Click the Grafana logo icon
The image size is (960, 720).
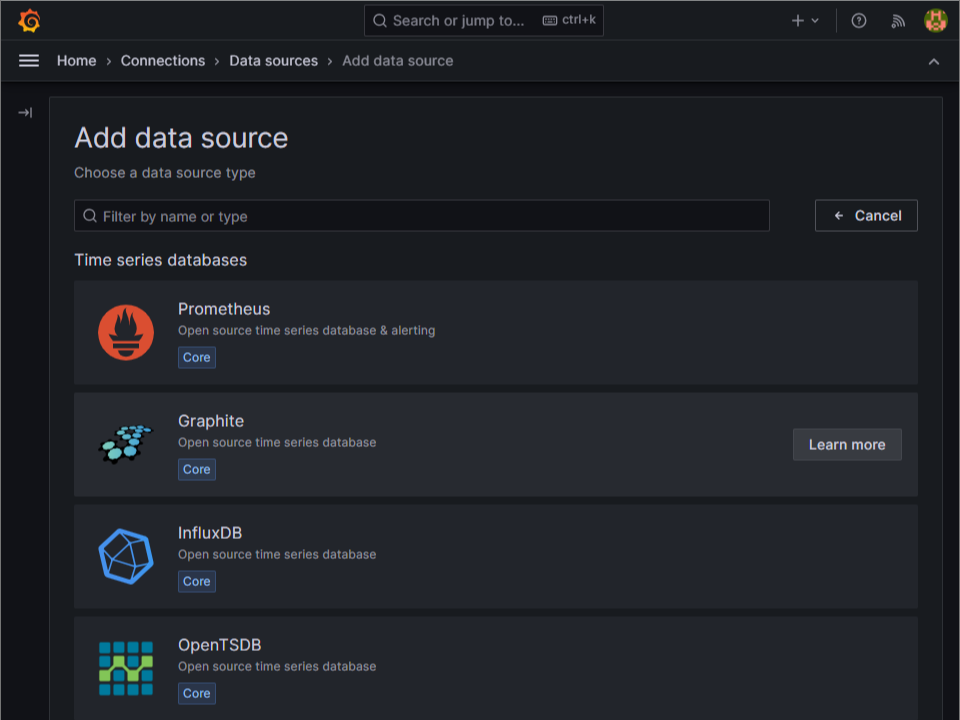click(x=29, y=20)
